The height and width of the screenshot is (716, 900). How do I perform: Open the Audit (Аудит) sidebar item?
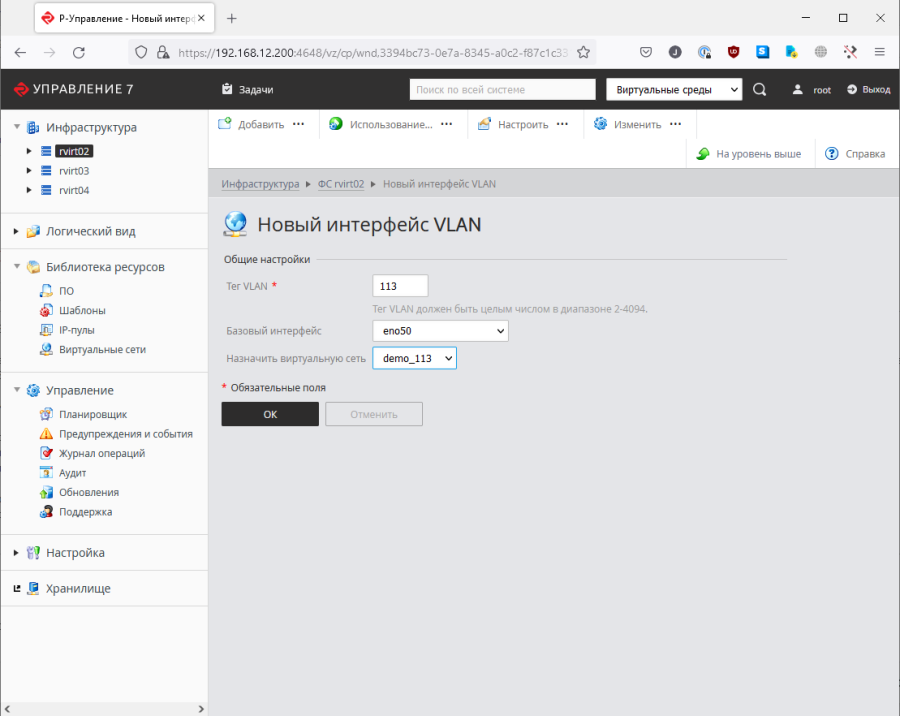72,473
